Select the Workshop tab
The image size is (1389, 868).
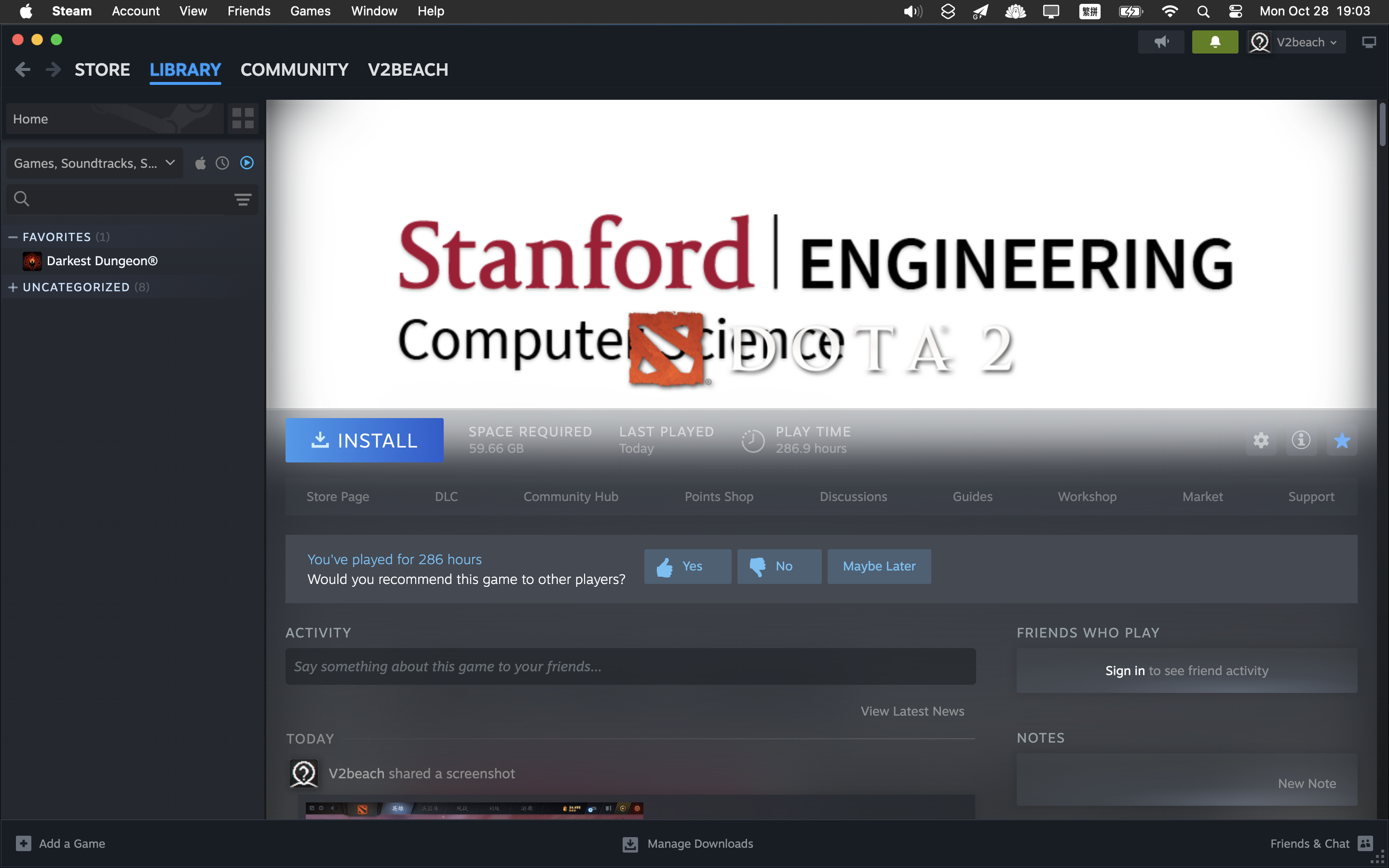pyautogui.click(x=1086, y=496)
